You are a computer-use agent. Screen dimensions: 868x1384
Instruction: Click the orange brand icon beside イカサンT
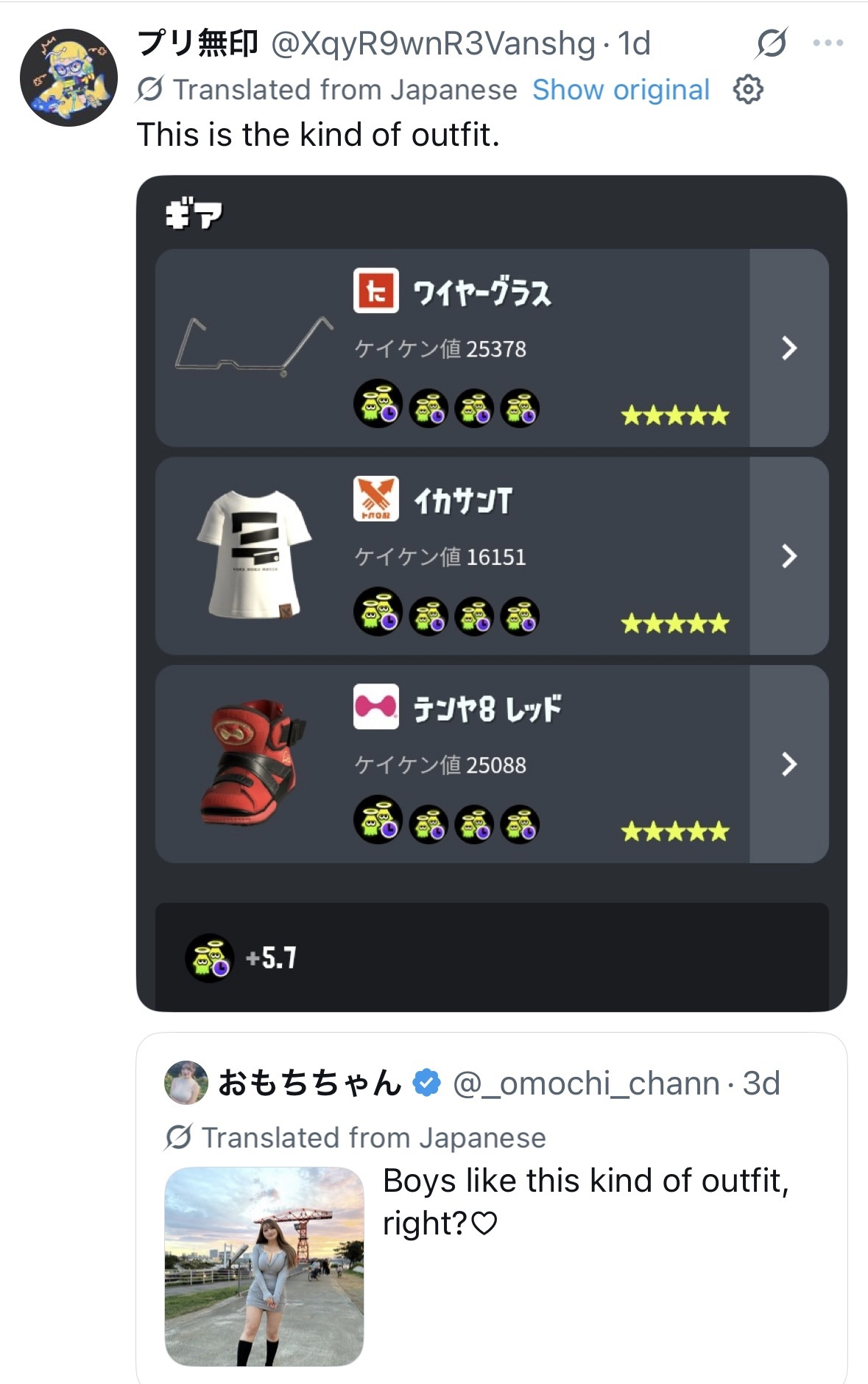pyautogui.click(x=376, y=499)
